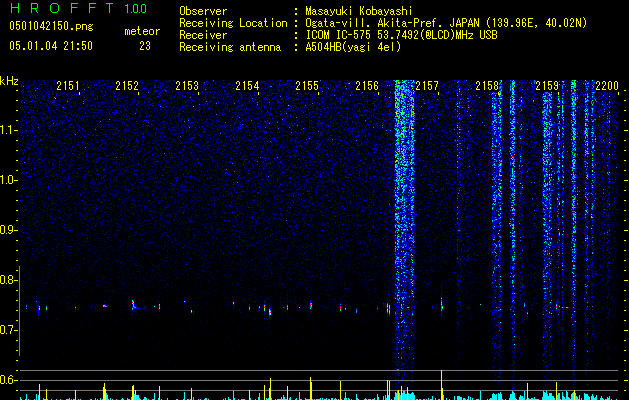Click the 2151 time marker

pos(68,85)
